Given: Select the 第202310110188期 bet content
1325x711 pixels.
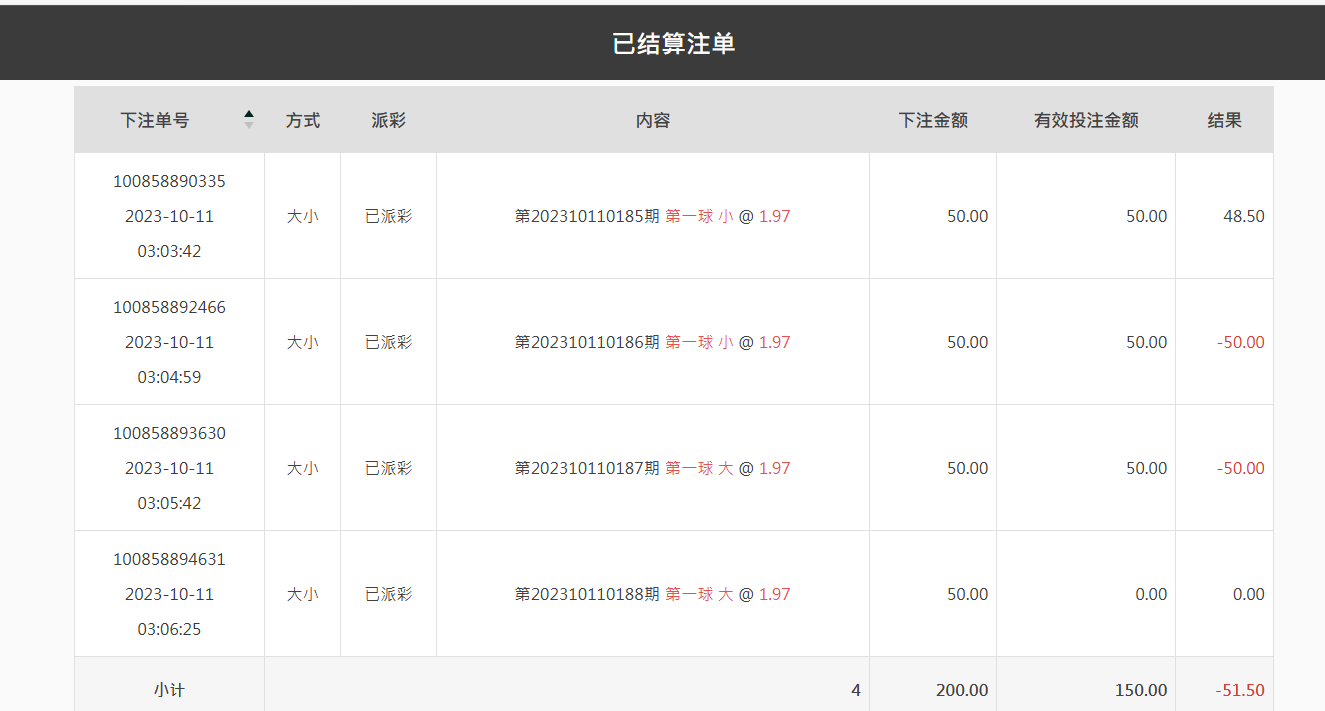Looking at the screenshot, I should tap(652, 594).
